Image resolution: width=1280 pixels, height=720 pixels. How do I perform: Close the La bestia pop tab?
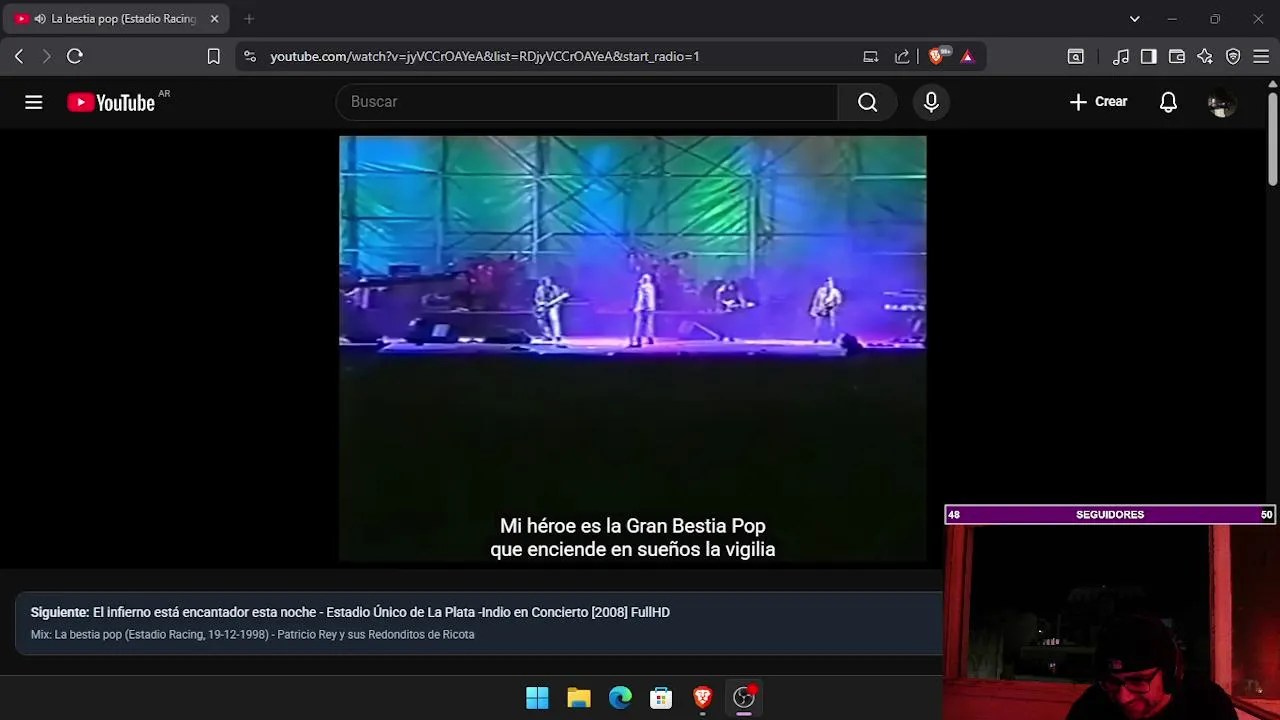tap(214, 19)
